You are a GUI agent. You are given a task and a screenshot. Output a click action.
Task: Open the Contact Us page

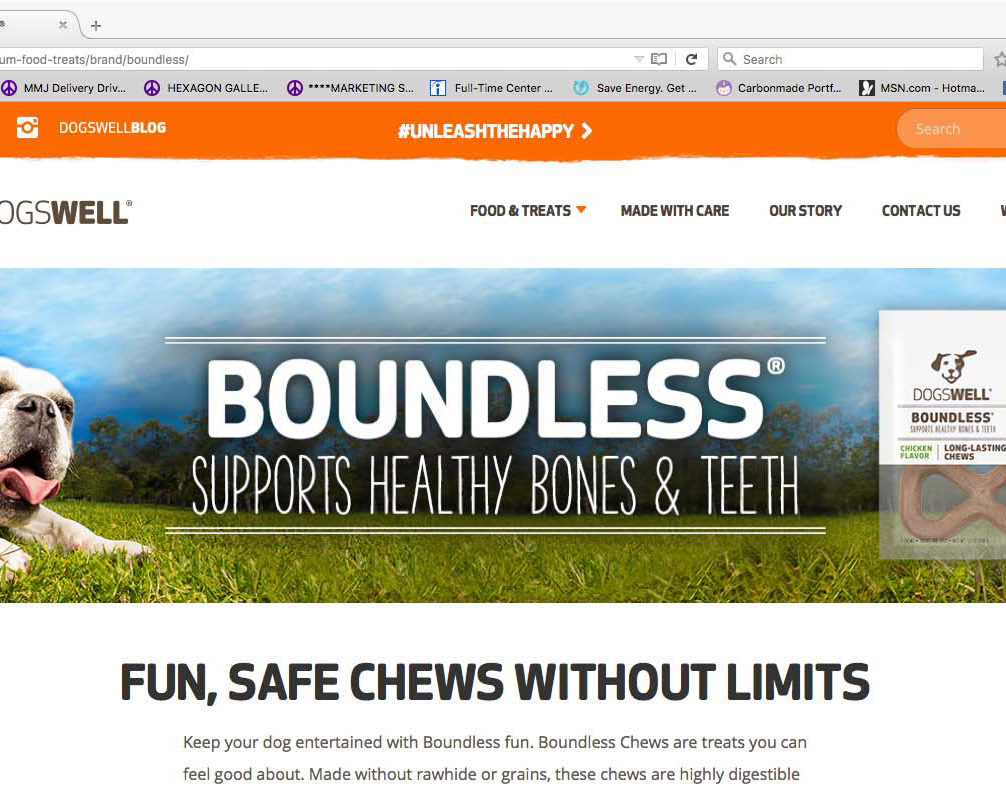pyautogui.click(x=921, y=210)
